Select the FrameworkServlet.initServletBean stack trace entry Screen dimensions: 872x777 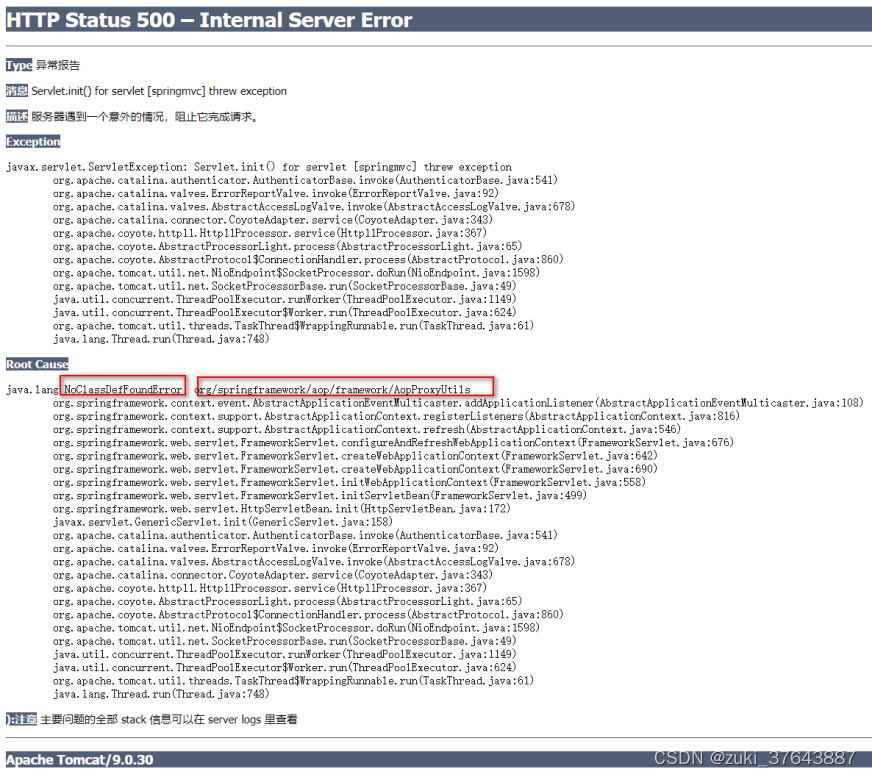[300, 495]
